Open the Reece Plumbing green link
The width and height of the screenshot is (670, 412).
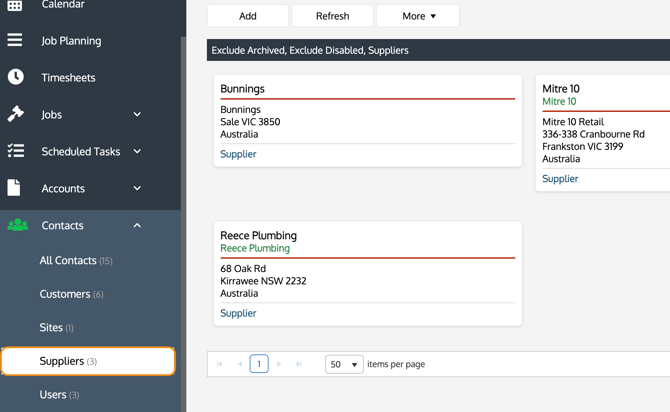[x=255, y=249]
